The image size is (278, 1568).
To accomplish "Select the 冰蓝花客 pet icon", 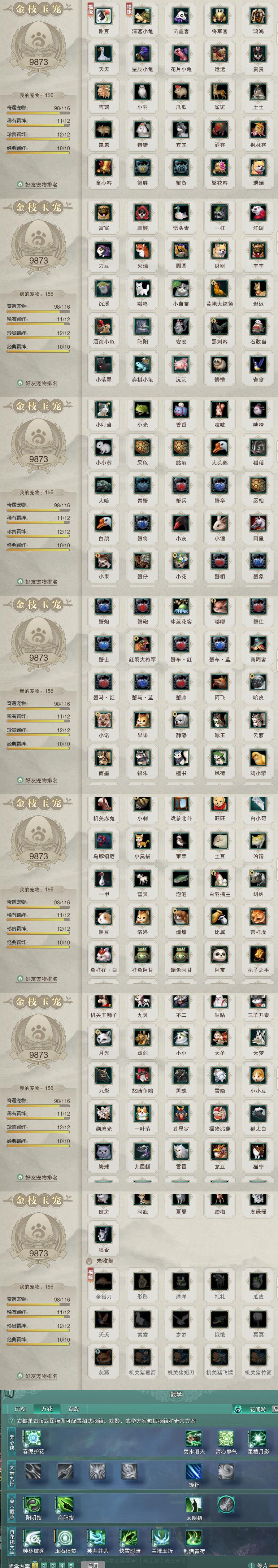I will 181,606.
